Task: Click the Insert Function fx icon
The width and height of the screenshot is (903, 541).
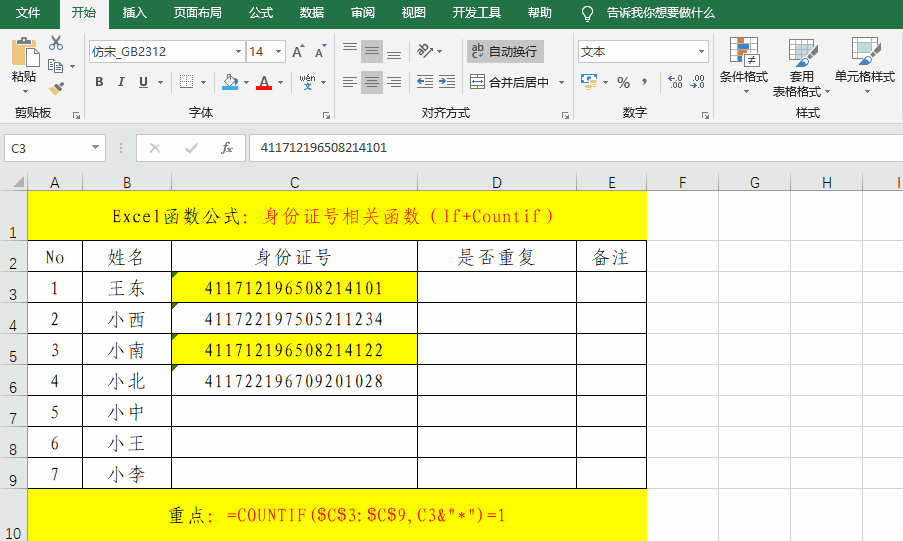Action: 227,148
